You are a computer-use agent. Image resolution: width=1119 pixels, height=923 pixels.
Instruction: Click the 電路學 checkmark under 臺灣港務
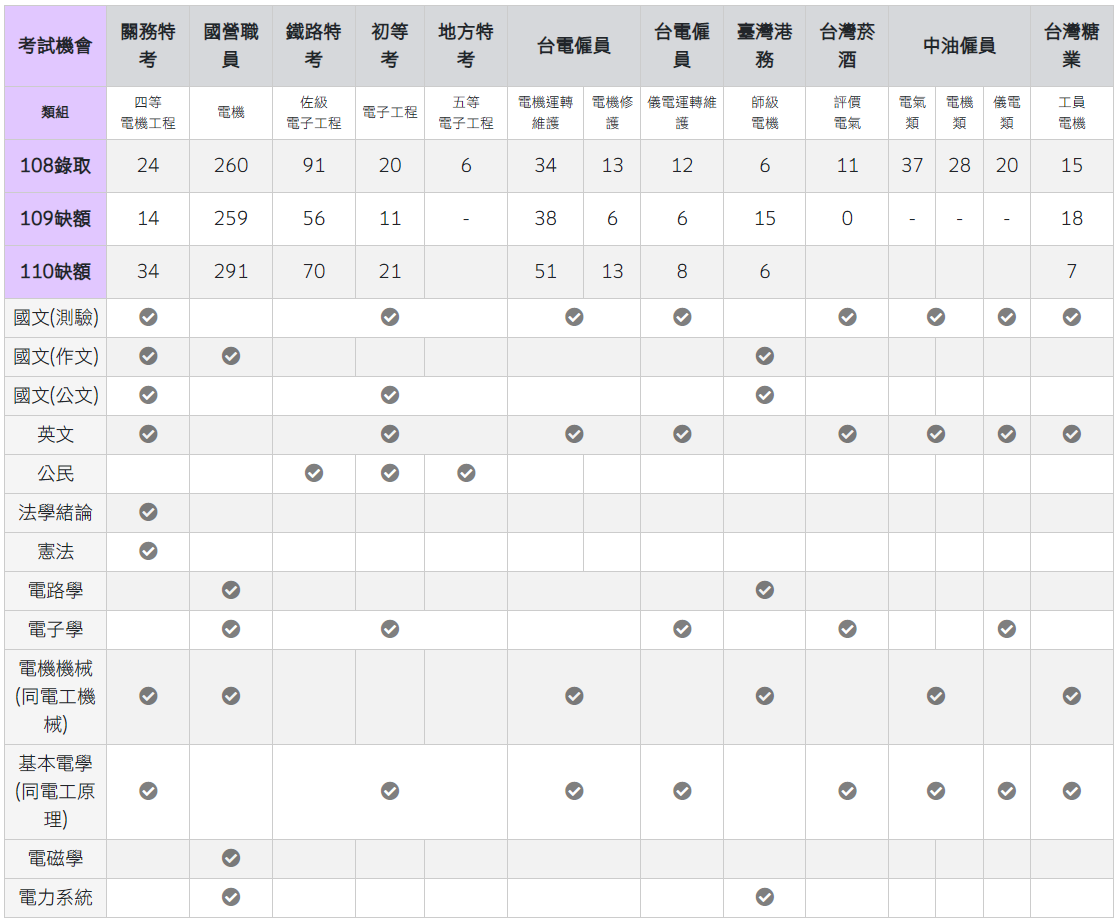pos(764,590)
